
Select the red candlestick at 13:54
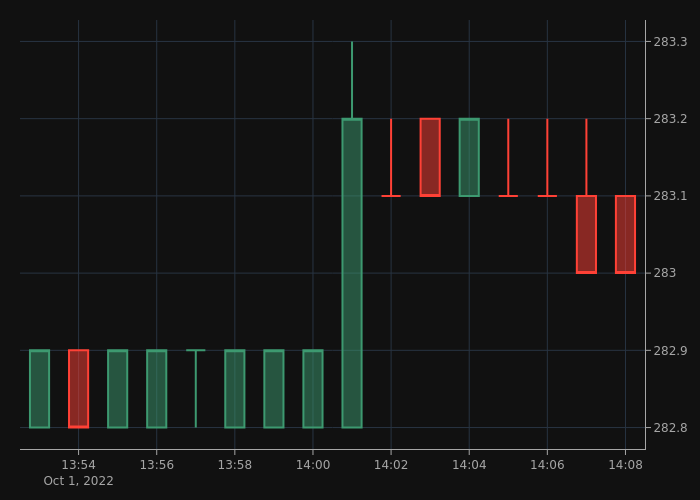click(79, 389)
